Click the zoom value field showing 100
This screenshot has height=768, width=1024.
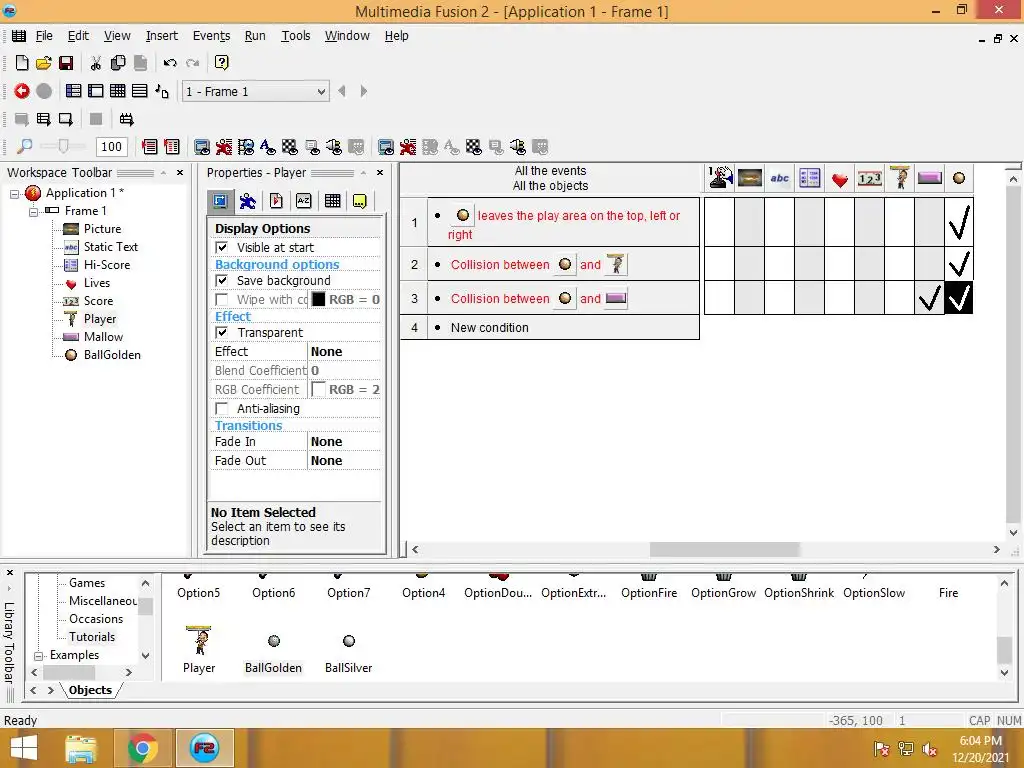111,146
